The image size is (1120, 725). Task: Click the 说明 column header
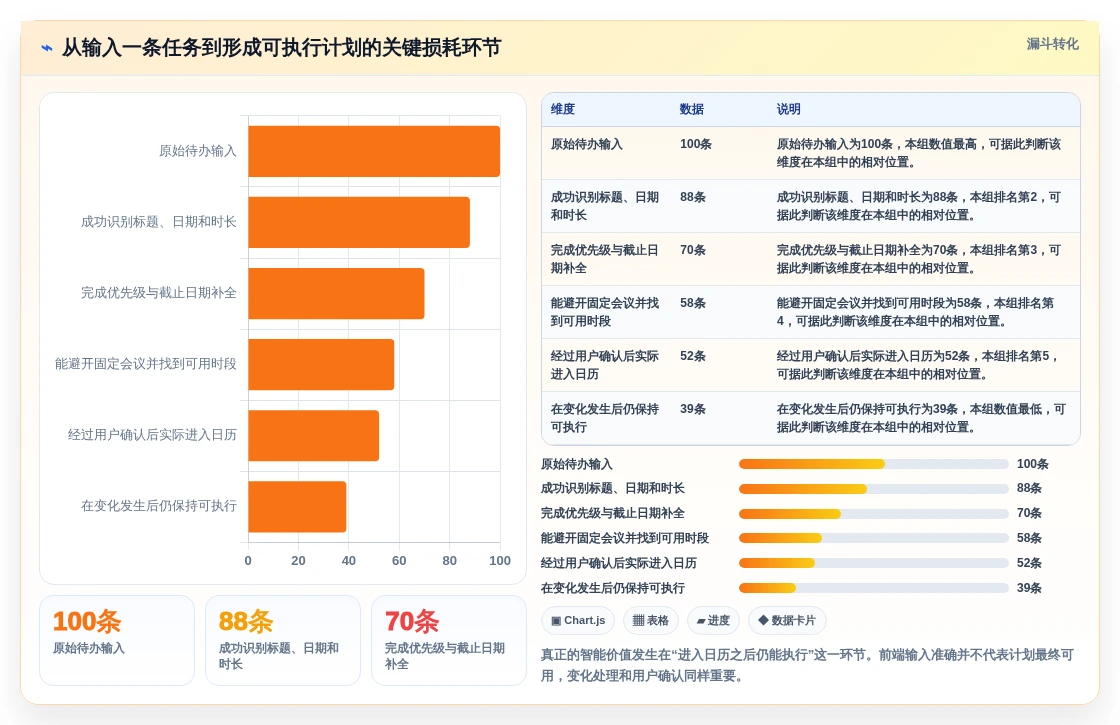pyautogui.click(x=789, y=109)
